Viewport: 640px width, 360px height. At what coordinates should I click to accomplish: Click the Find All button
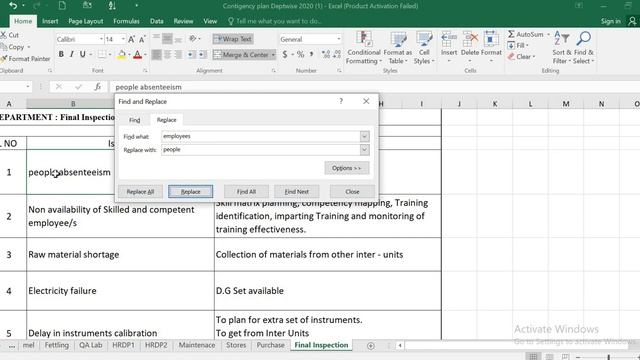pos(246,191)
